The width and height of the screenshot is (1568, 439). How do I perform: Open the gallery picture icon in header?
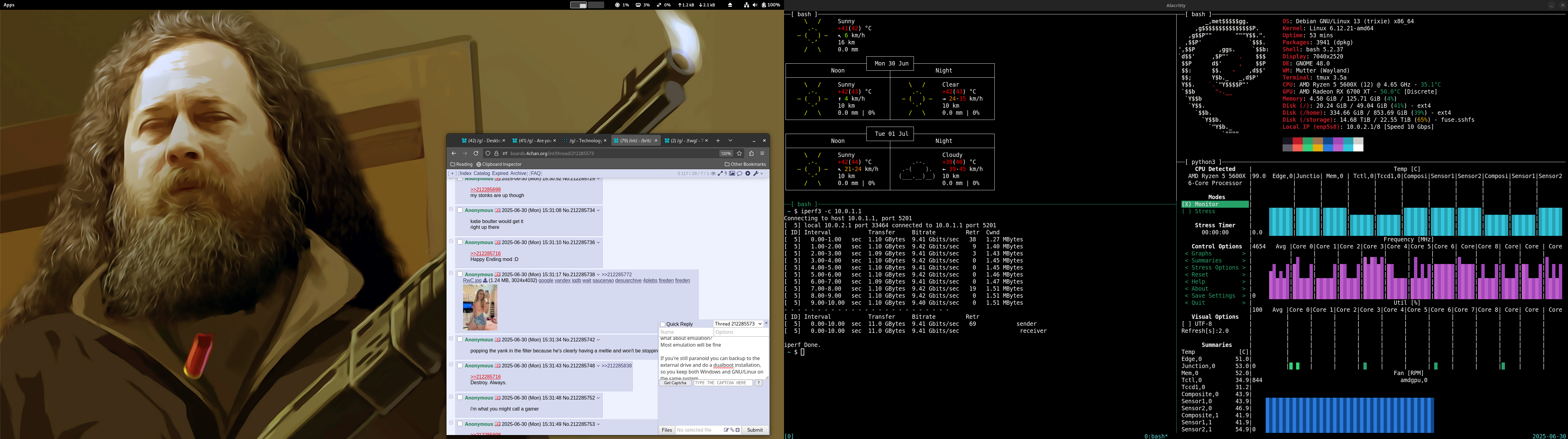click(x=732, y=173)
